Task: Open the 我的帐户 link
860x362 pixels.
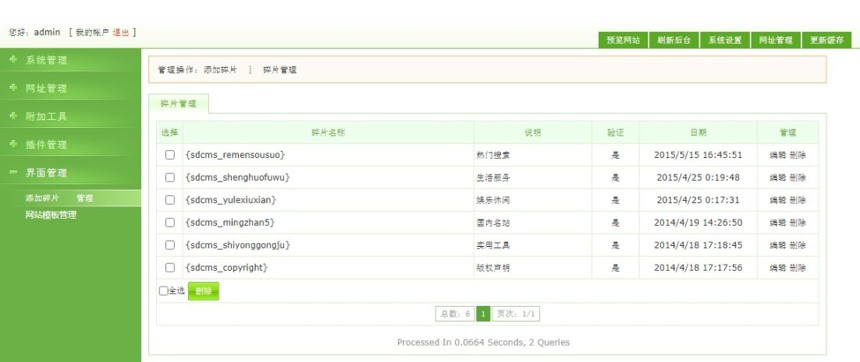Action: tap(92, 32)
